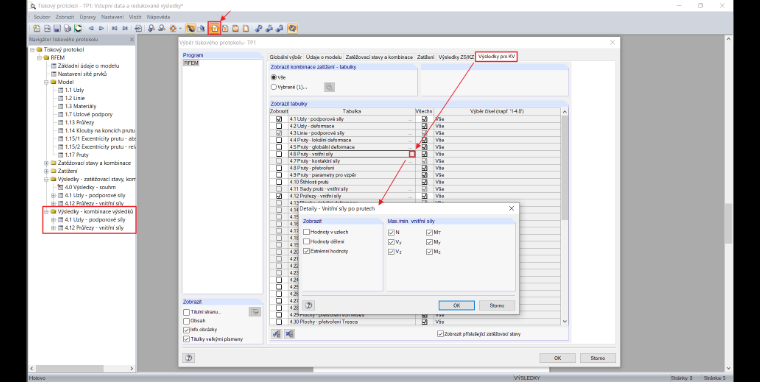Click the refresh report toolbar icon

coord(78,29)
